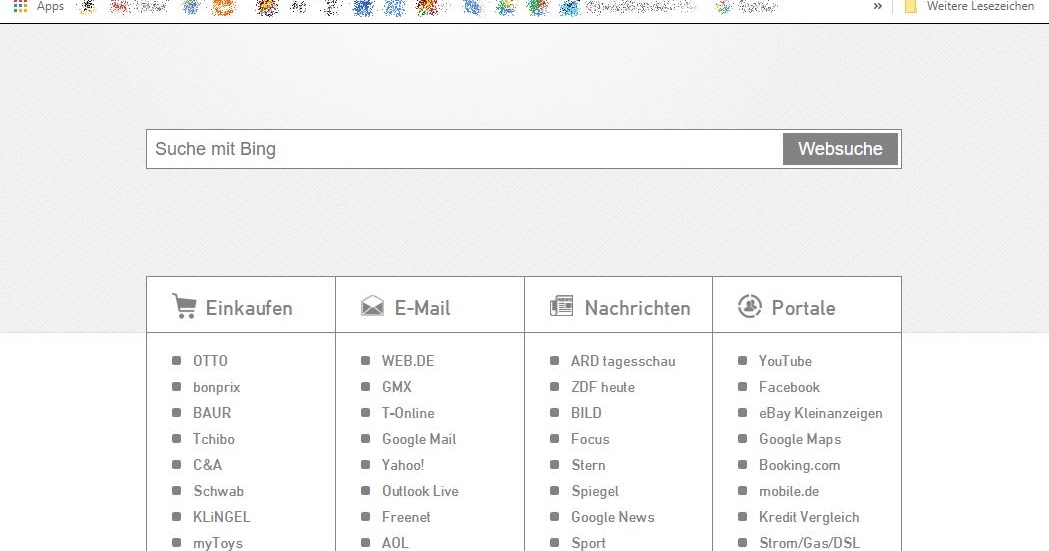Viewport: 1049px width, 551px height.
Task: Open the Google Mail link
Action: [419, 439]
